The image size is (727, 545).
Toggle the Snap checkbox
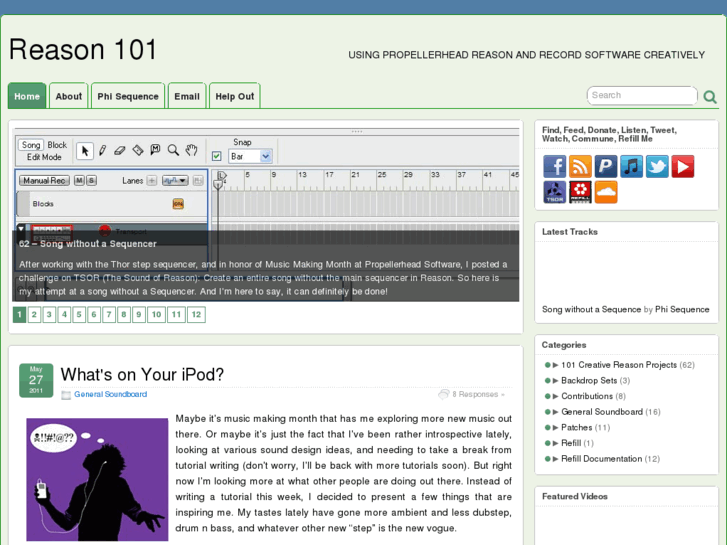(217, 156)
